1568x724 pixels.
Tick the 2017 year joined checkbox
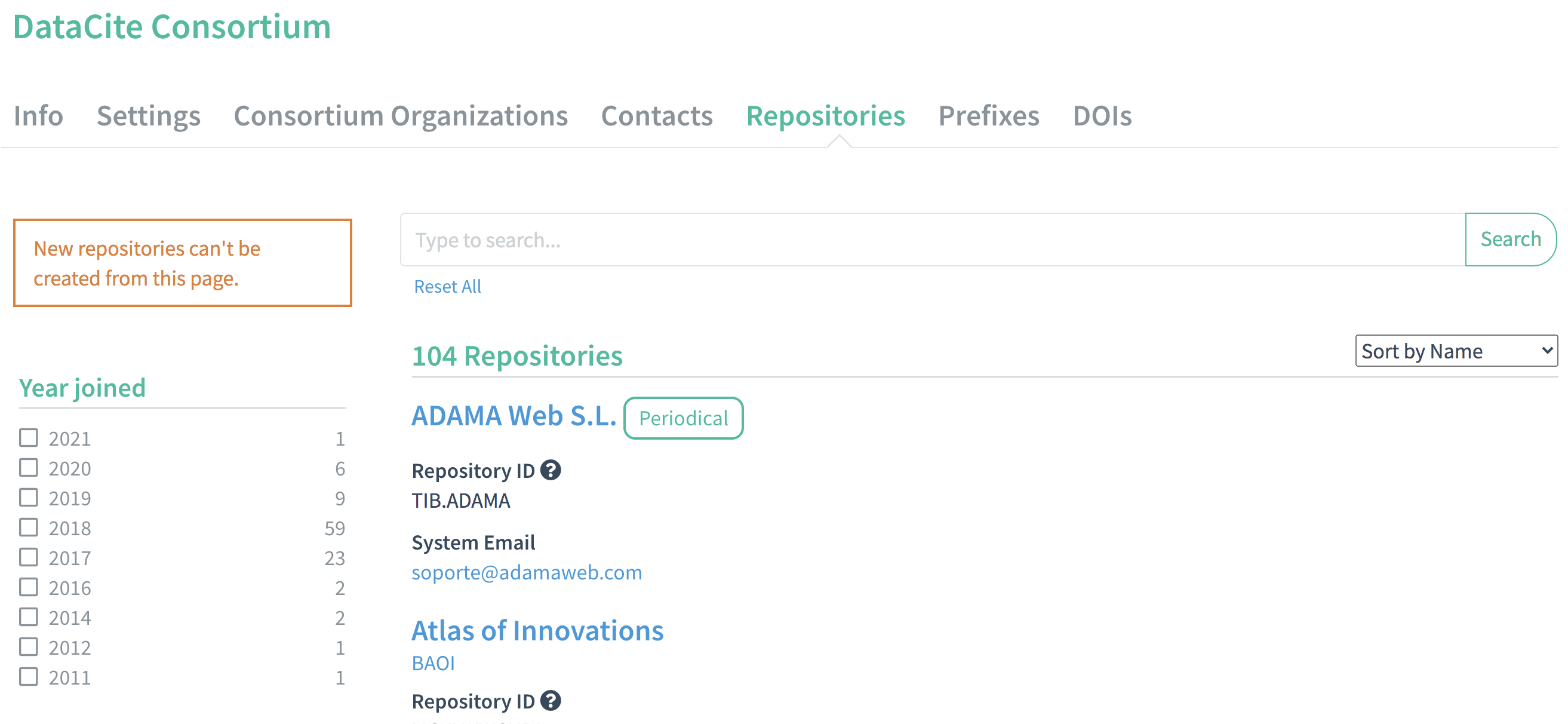[29, 557]
